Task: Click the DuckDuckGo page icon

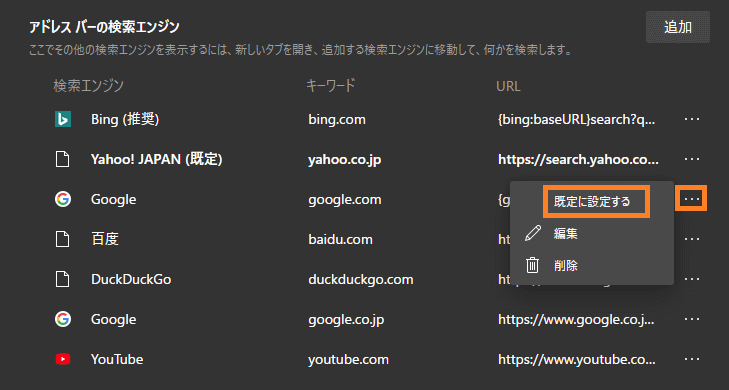Action: pos(63,279)
